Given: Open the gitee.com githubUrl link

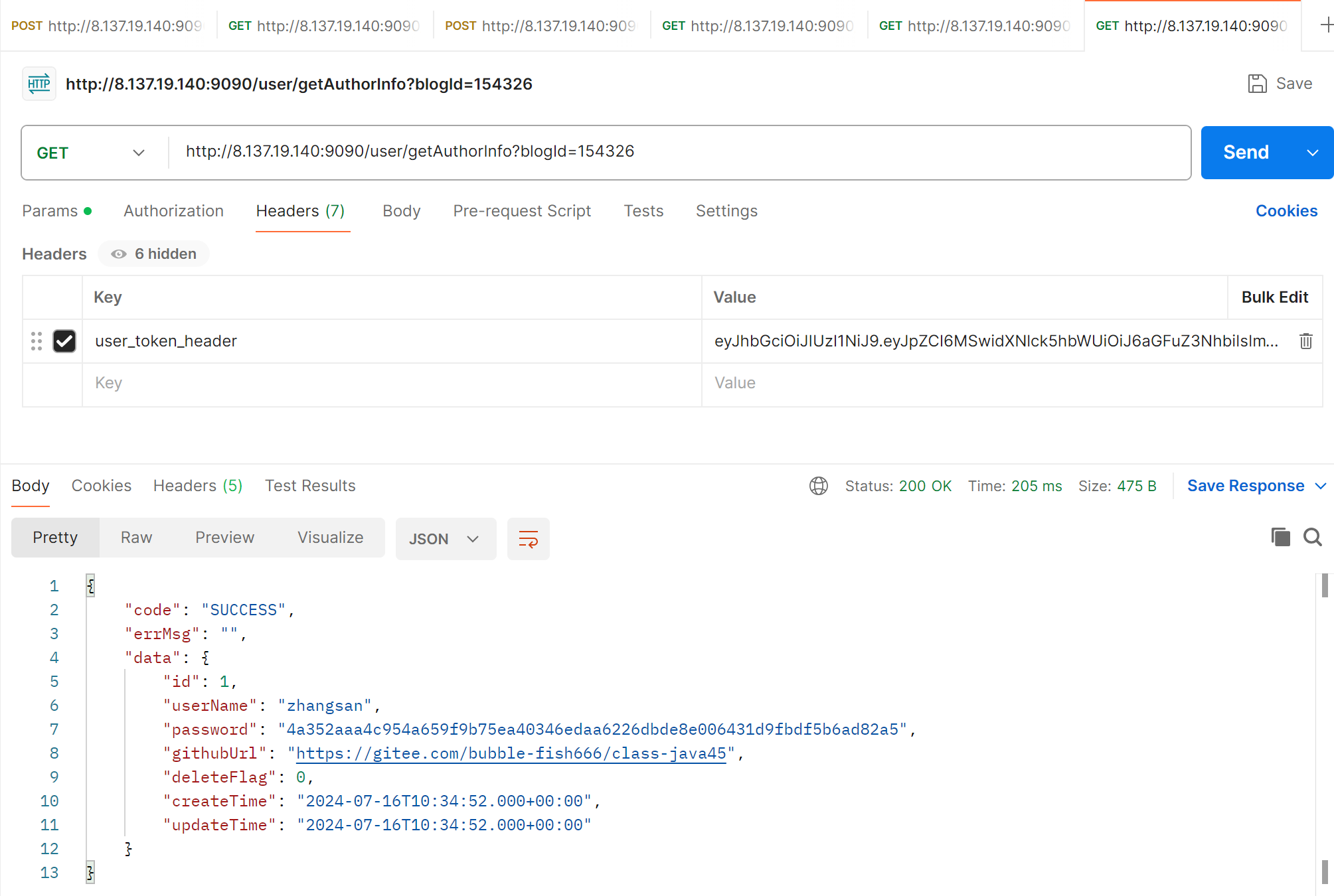Looking at the screenshot, I should (511, 753).
